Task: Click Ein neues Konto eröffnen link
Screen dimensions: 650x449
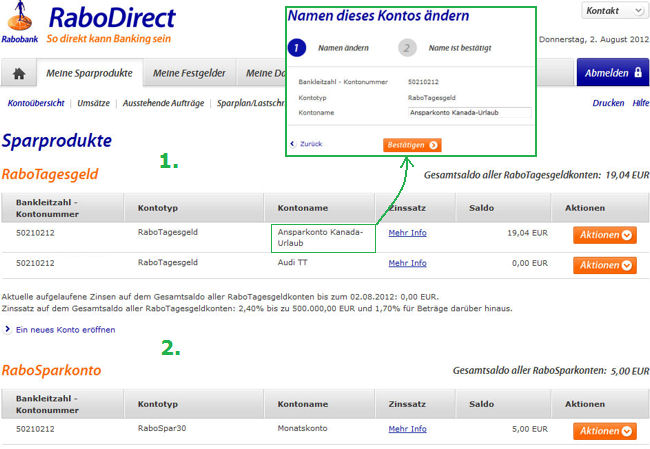Action: pos(65,330)
